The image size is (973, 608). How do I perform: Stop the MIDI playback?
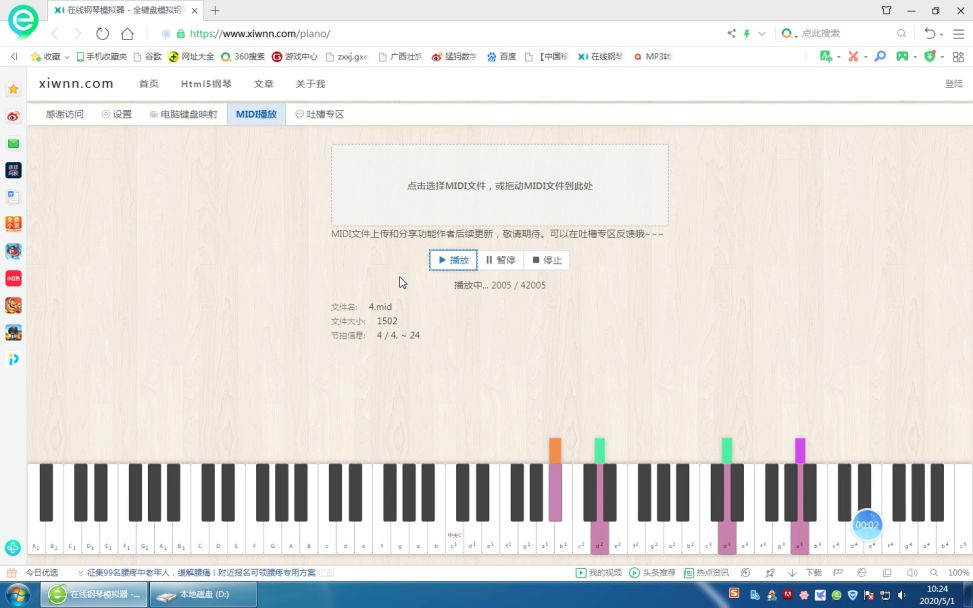[547, 260]
